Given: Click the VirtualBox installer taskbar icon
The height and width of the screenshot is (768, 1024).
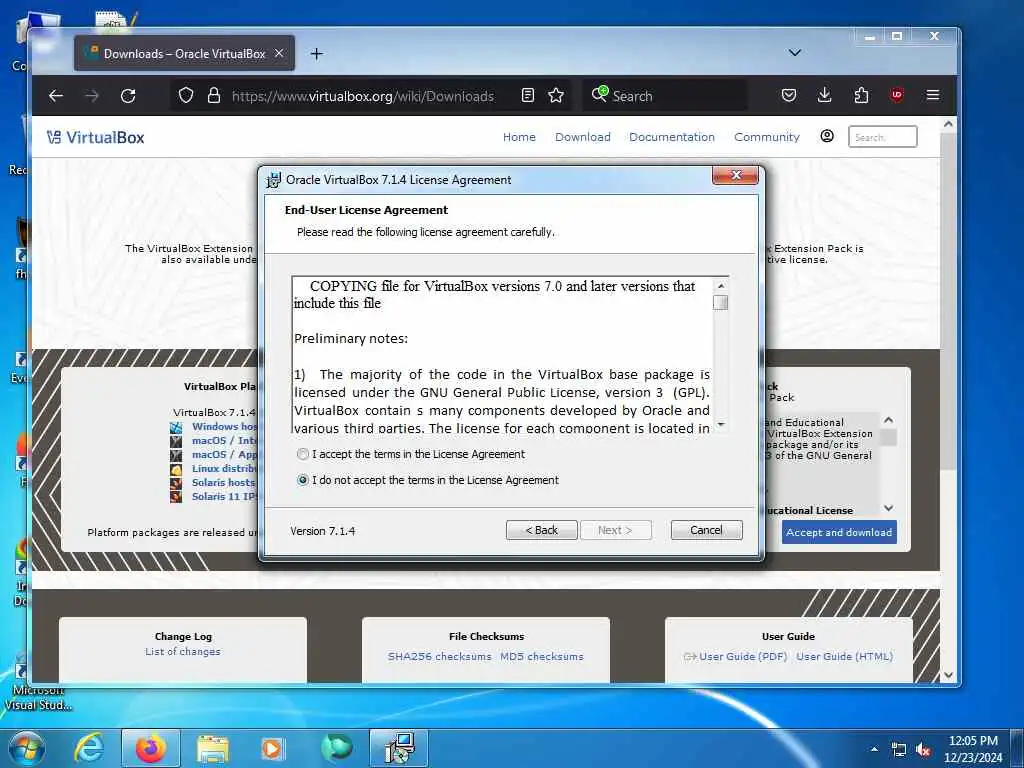Looking at the screenshot, I should [x=399, y=748].
